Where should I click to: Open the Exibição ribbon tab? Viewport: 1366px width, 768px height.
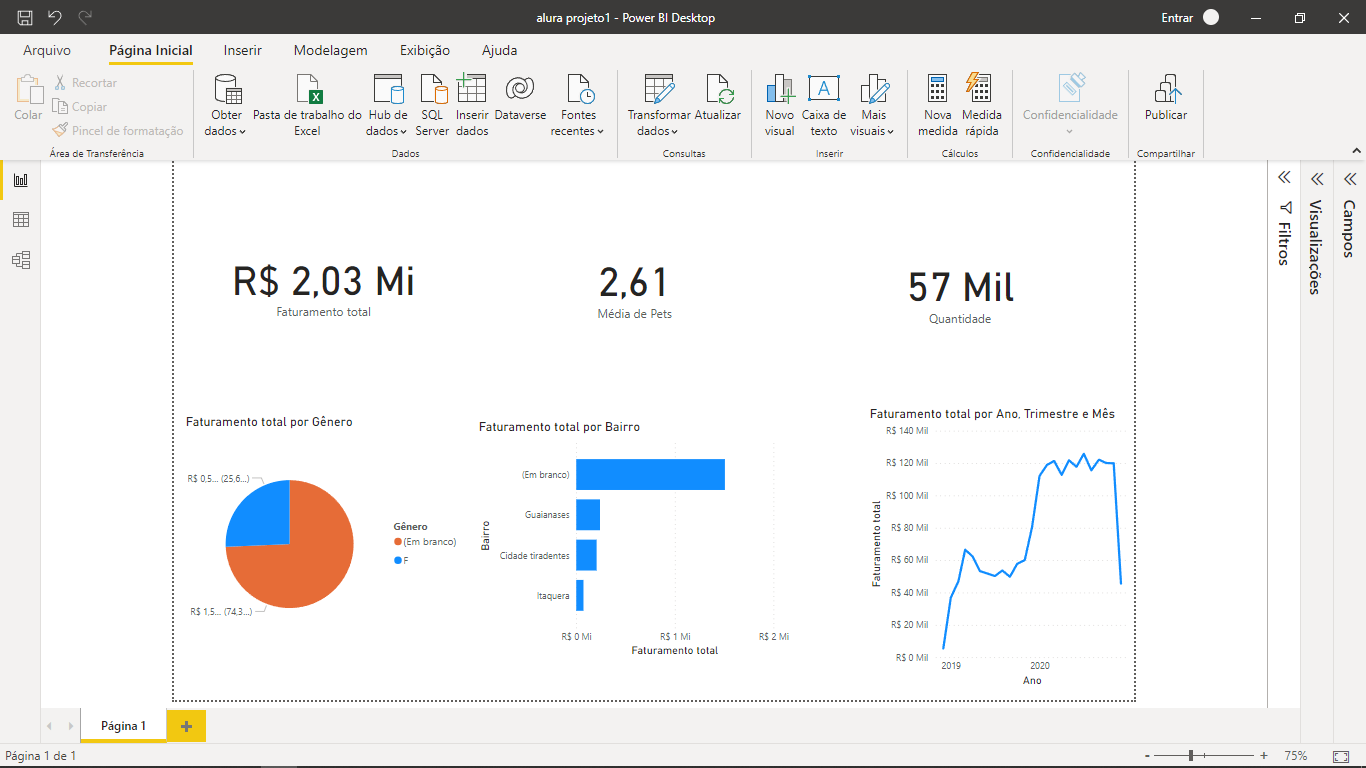[425, 50]
